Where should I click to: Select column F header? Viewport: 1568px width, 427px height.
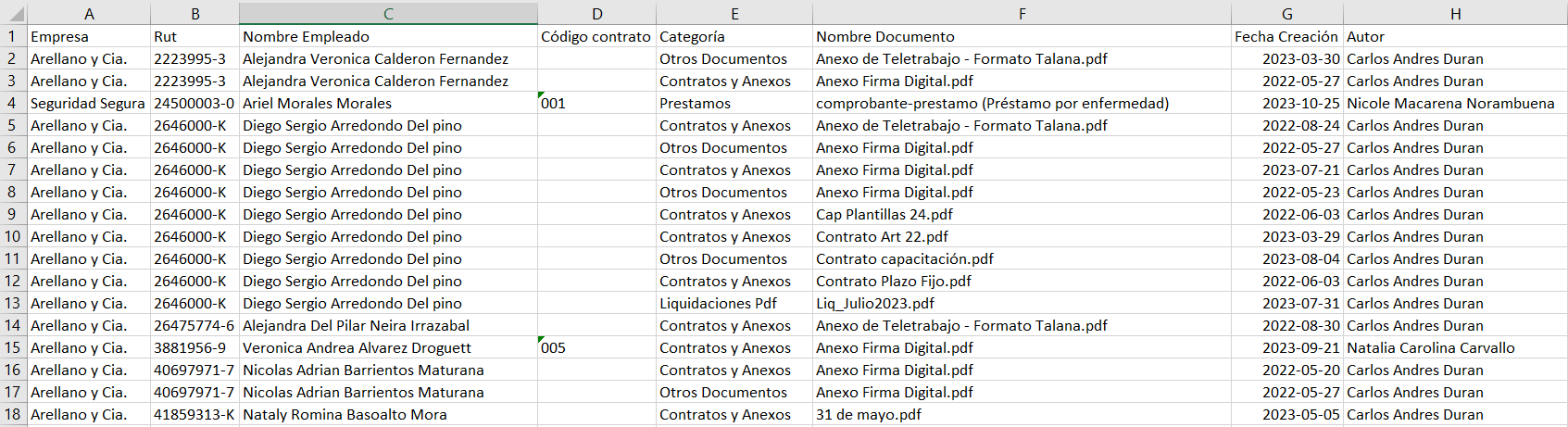(x=1022, y=13)
